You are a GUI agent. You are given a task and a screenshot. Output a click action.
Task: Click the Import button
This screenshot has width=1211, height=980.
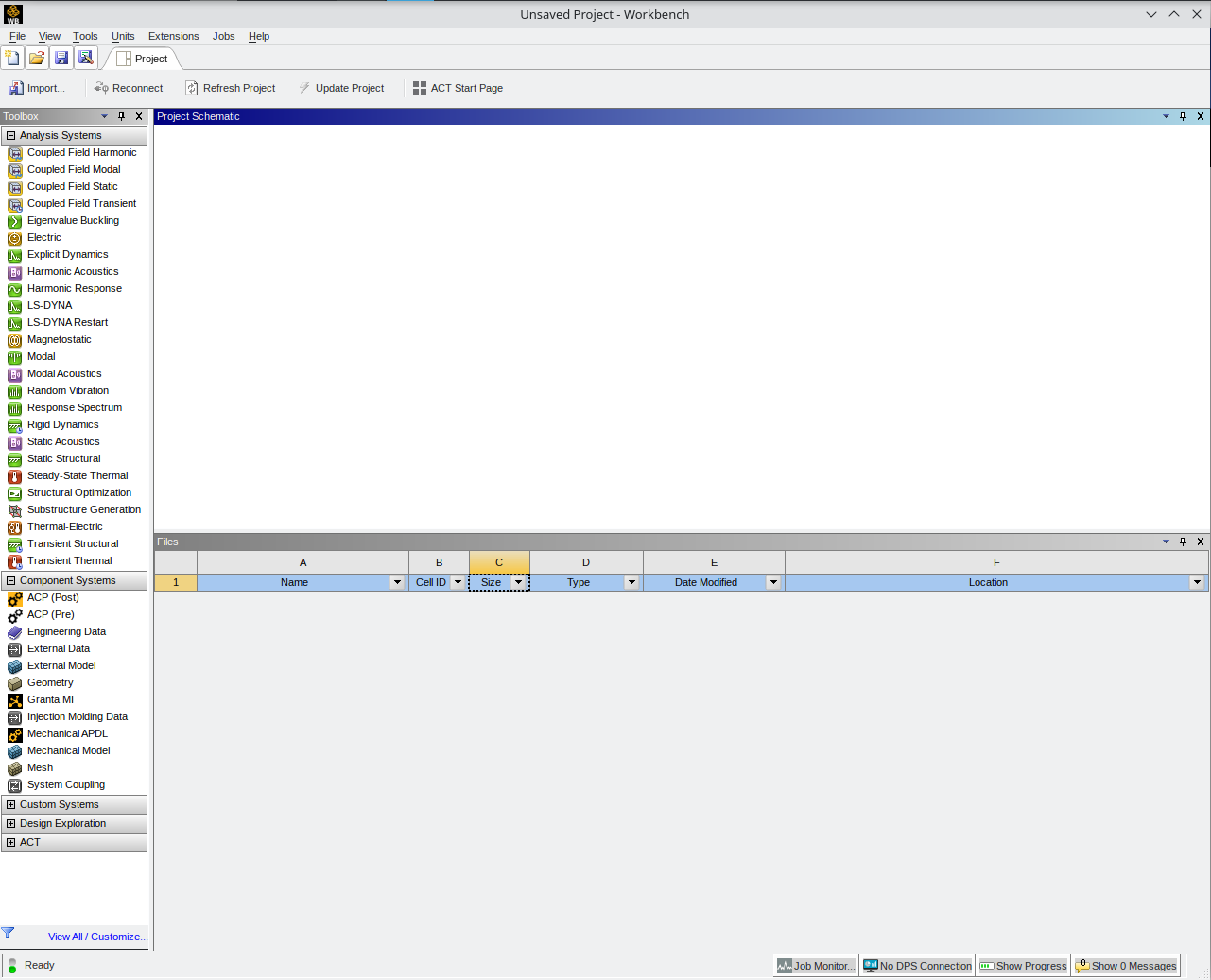[x=38, y=89]
